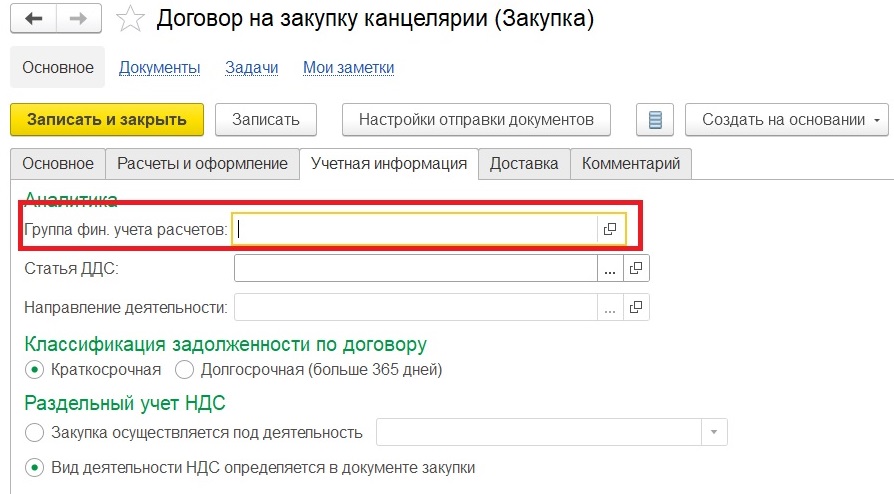This screenshot has height=494, width=894.
Task: Click the Группа фин. учета расчетов label
Action: click(125, 229)
